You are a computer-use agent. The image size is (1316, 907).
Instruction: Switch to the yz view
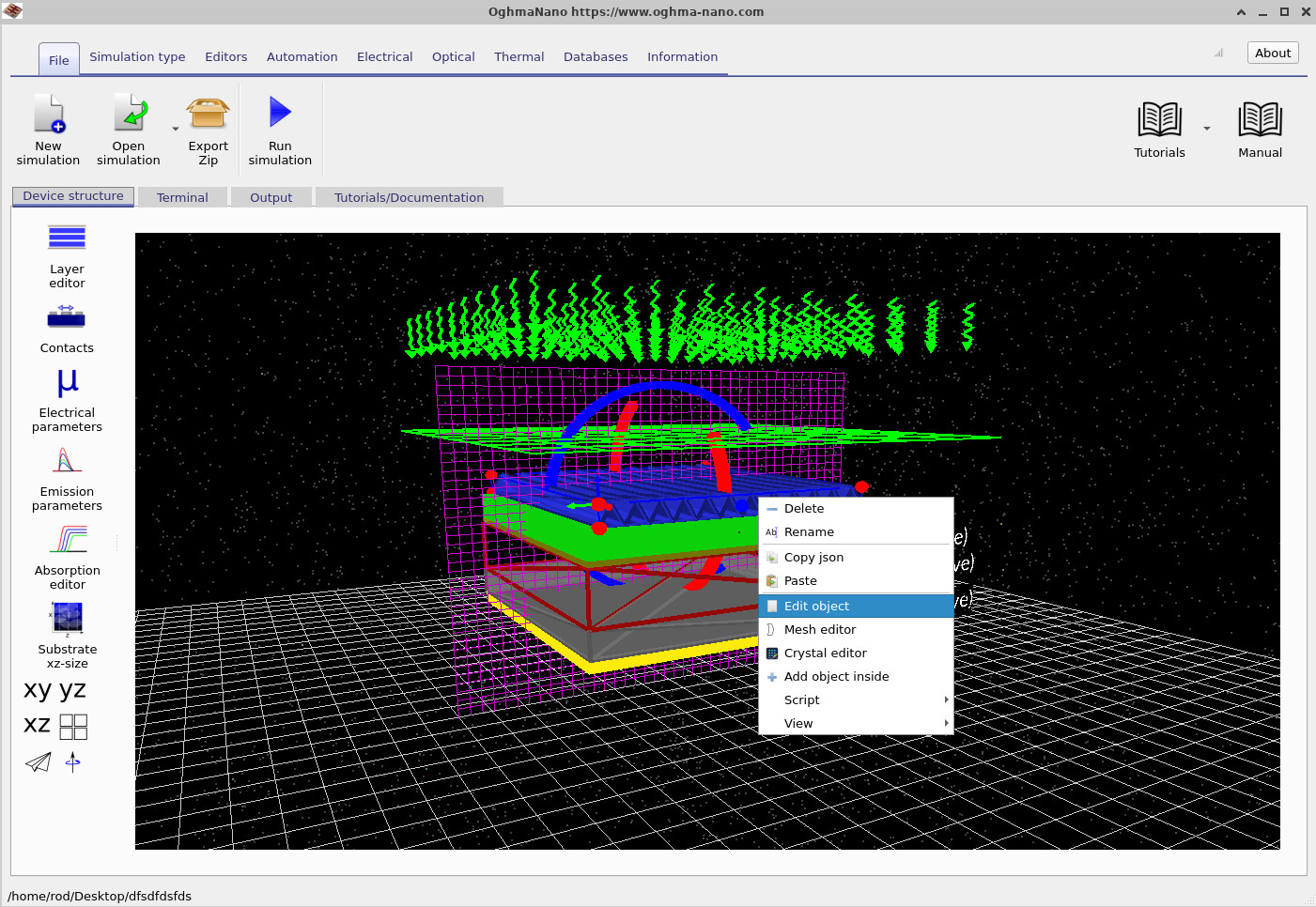point(72,690)
